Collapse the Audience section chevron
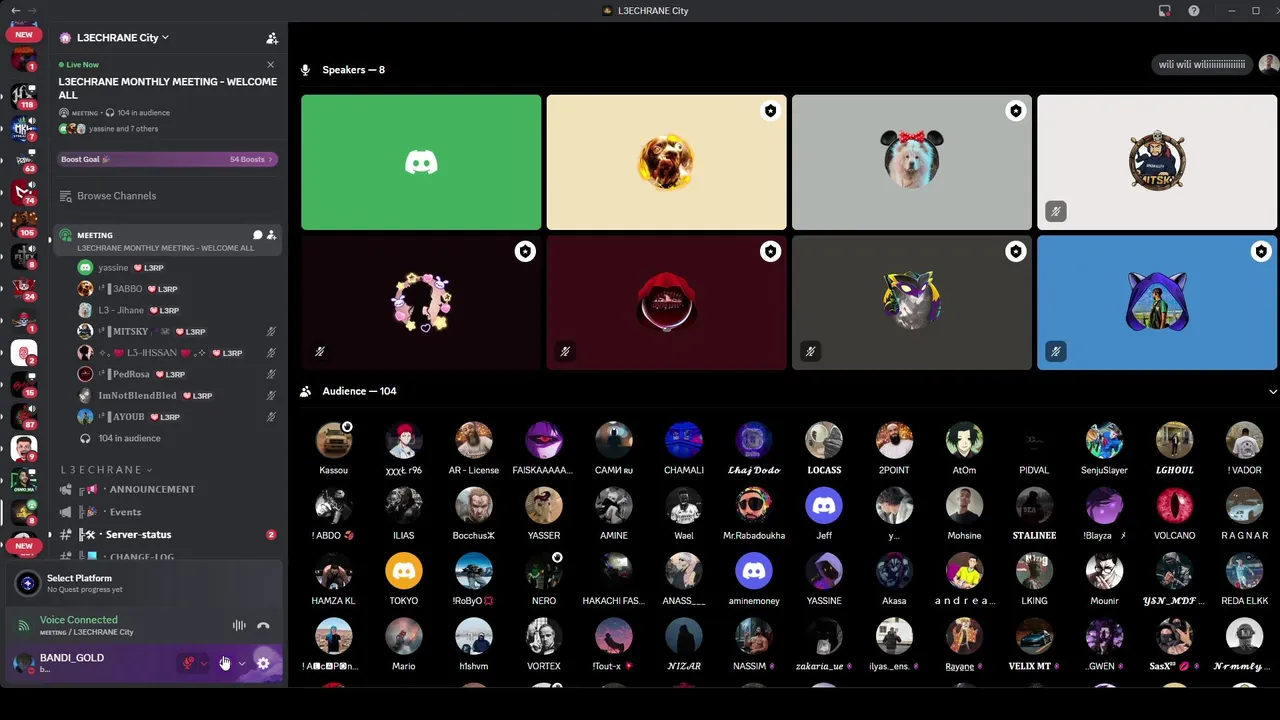Screen dimensions: 1280x720 click(1272, 392)
